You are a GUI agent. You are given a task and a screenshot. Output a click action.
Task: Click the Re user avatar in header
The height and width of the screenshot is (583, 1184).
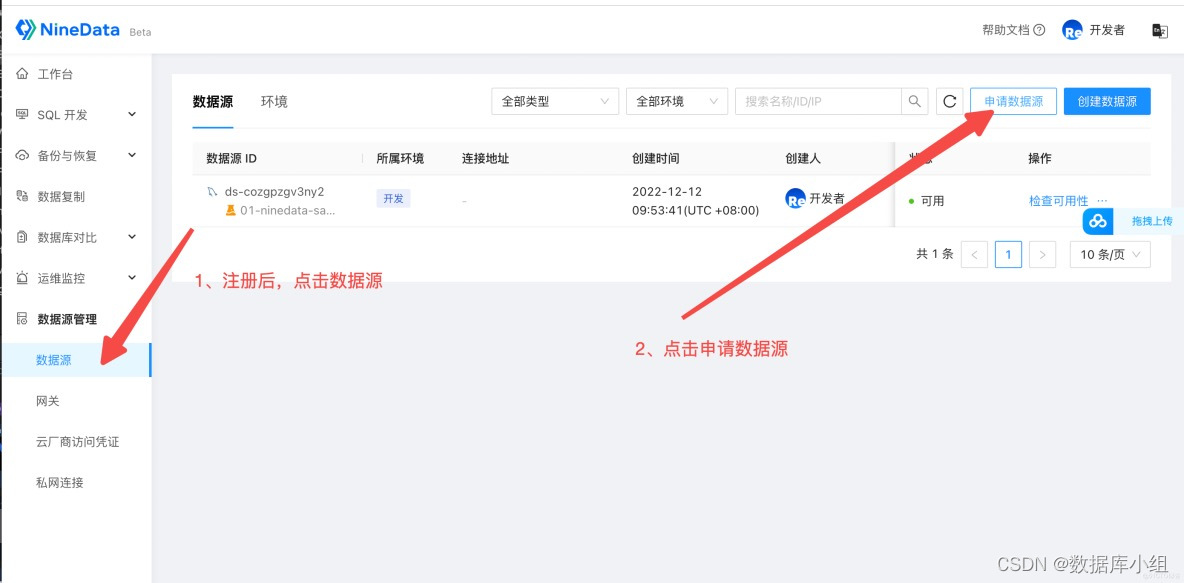pos(1071,30)
